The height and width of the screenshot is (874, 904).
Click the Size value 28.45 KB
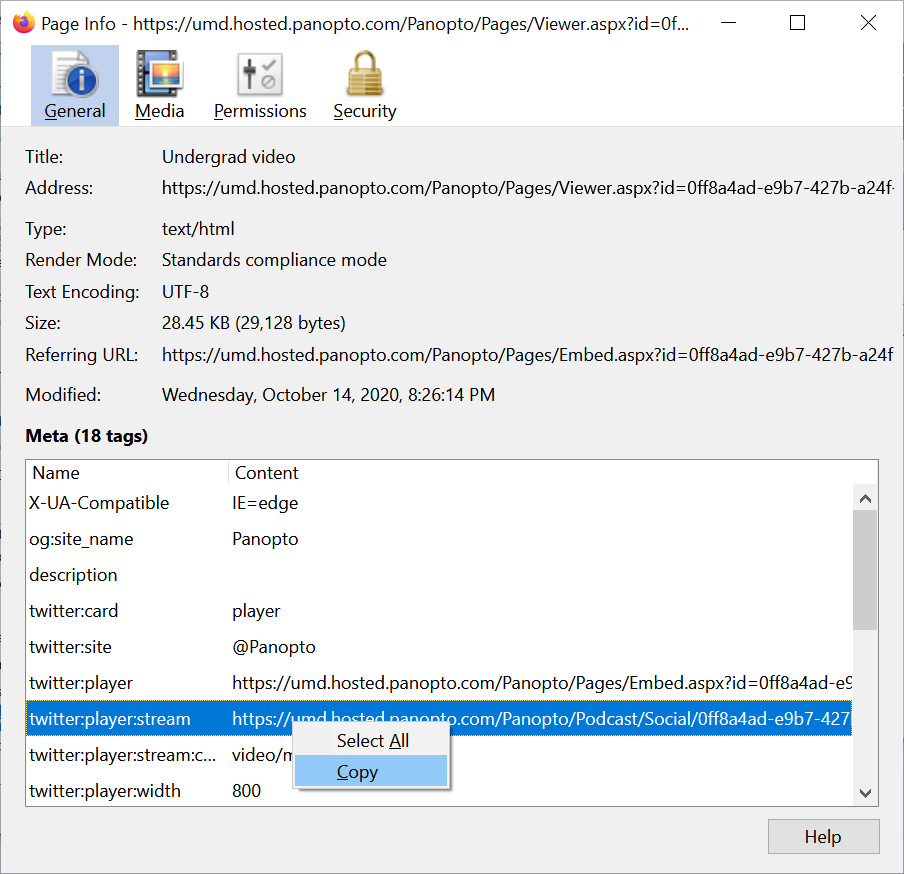(x=253, y=323)
